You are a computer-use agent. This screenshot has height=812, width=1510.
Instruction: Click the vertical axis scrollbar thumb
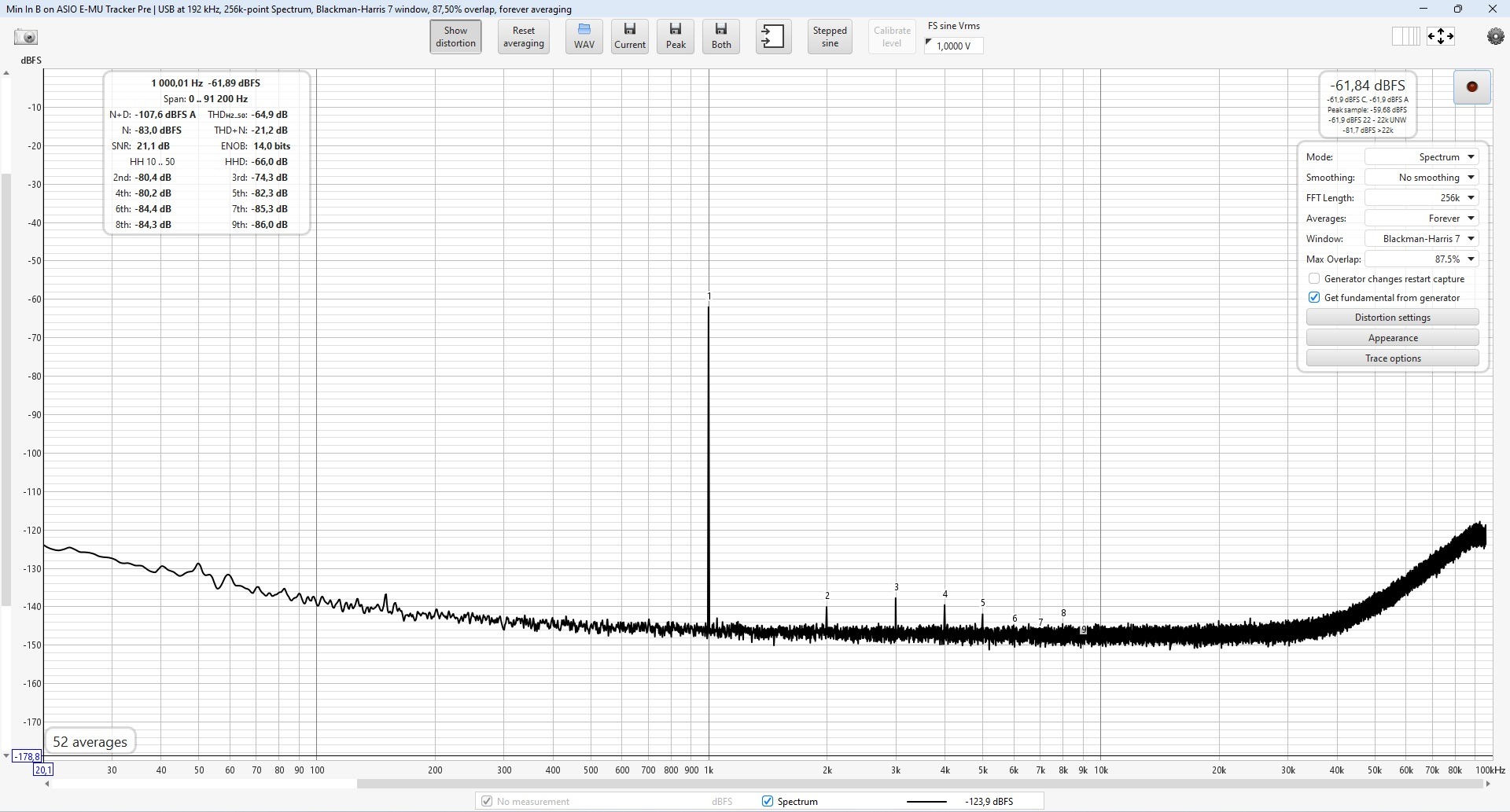(6, 390)
